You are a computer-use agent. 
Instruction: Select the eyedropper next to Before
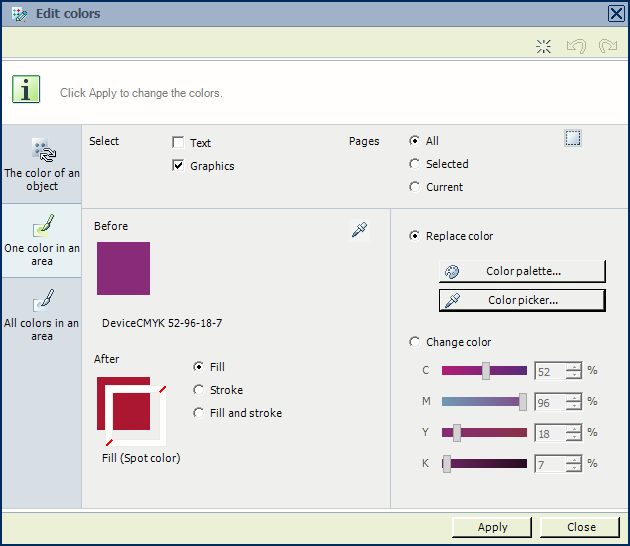point(359,229)
